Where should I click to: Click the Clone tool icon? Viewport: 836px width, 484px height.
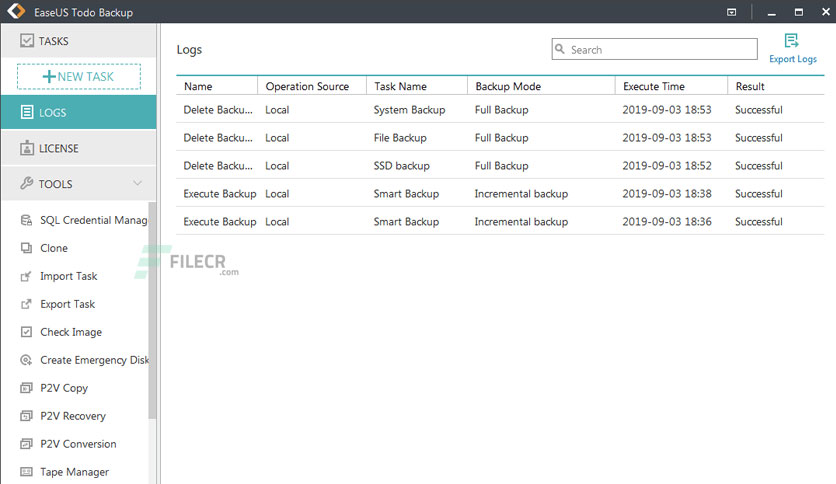click(26, 248)
